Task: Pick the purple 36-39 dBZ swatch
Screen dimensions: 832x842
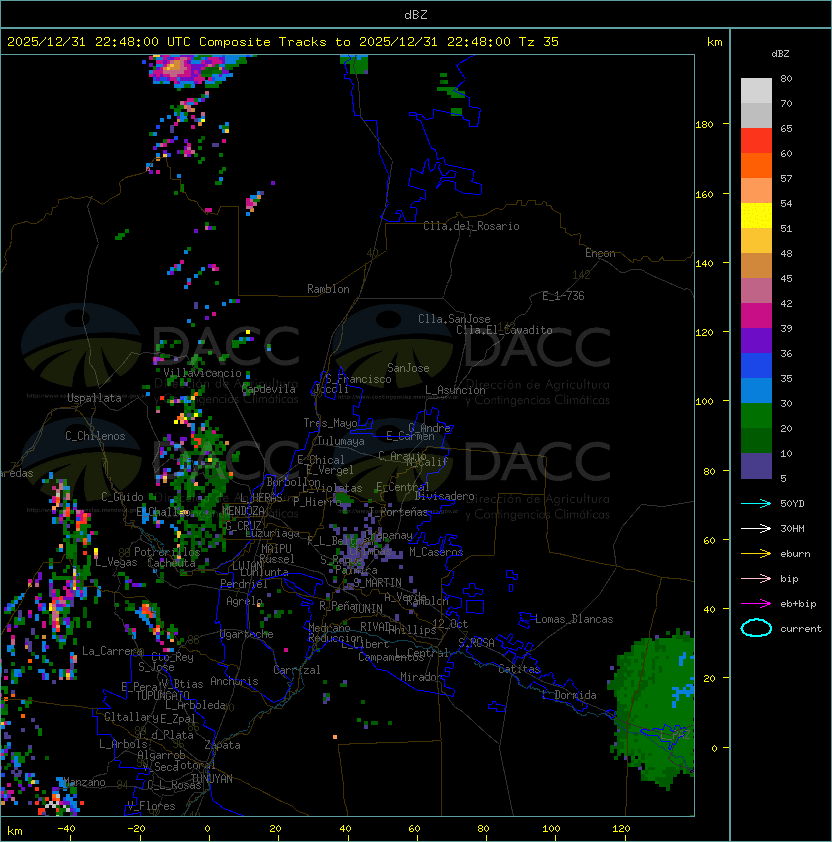Action: coord(756,340)
